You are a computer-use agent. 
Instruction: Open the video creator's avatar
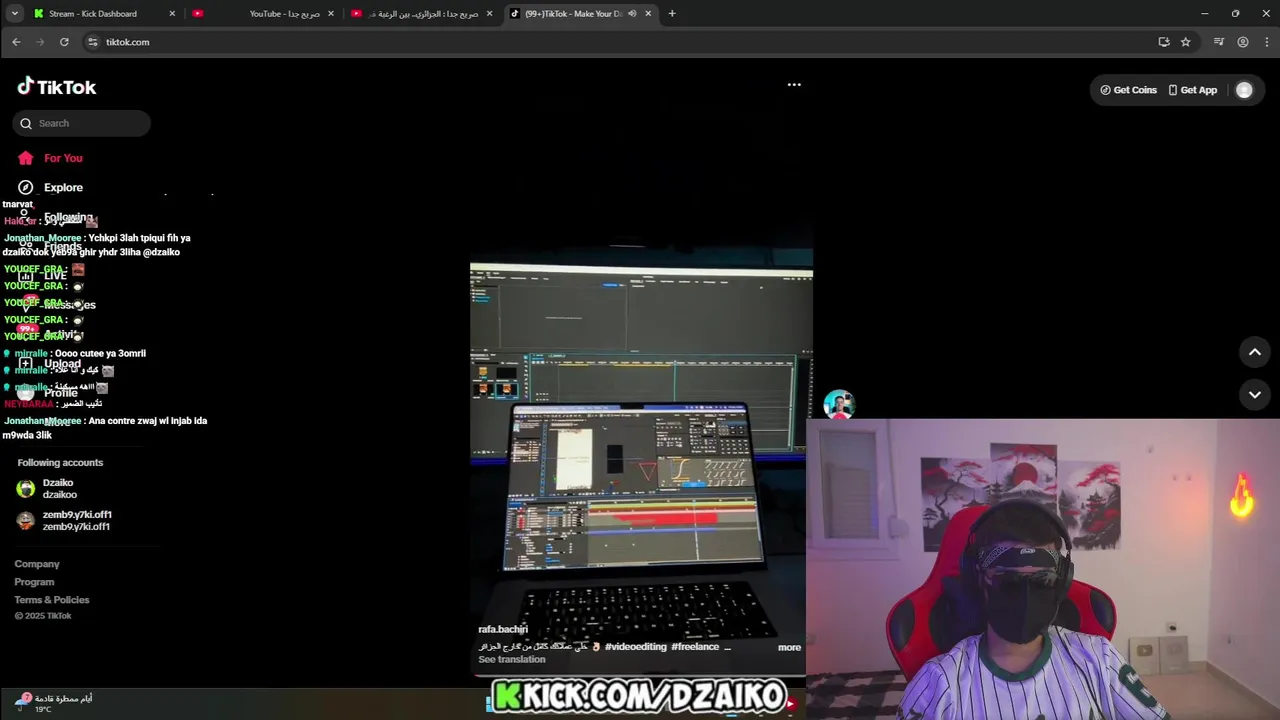point(839,404)
